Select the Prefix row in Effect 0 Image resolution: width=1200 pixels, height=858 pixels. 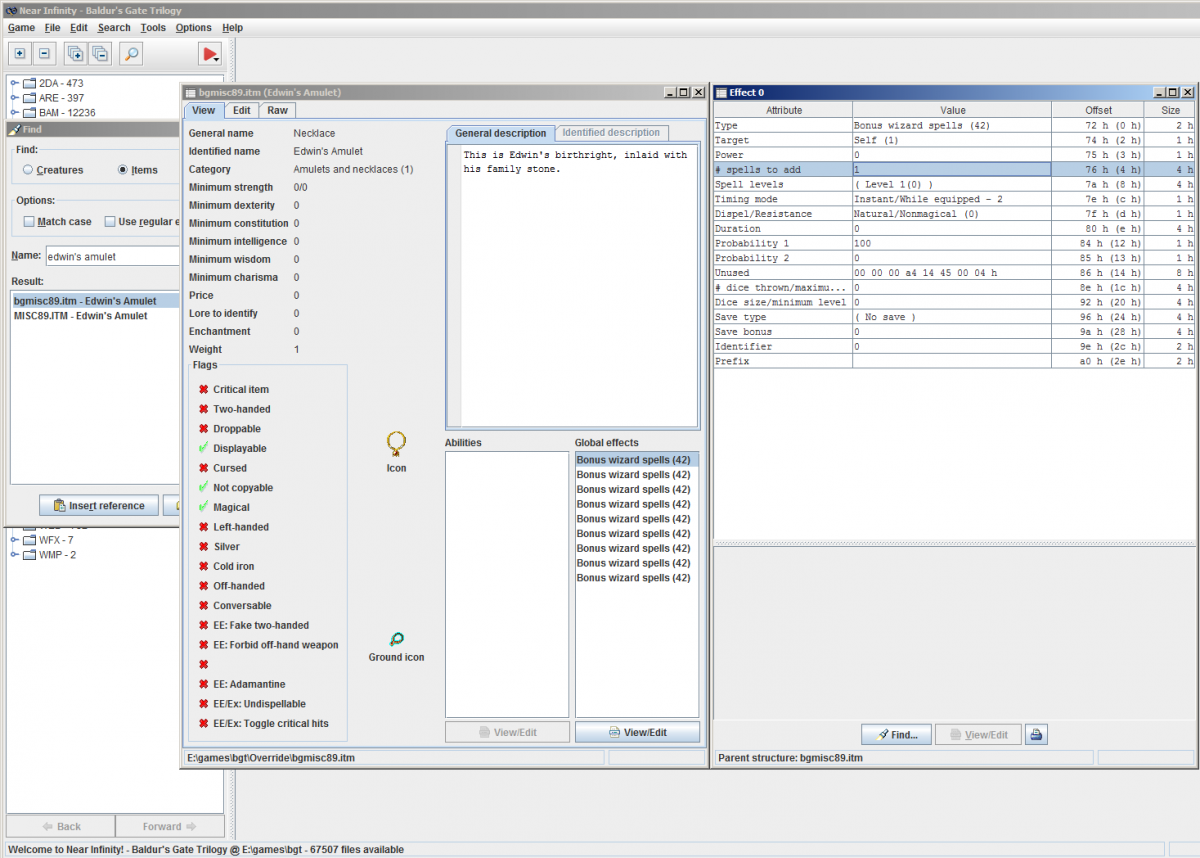pyautogui.click(x=954, y=361)
